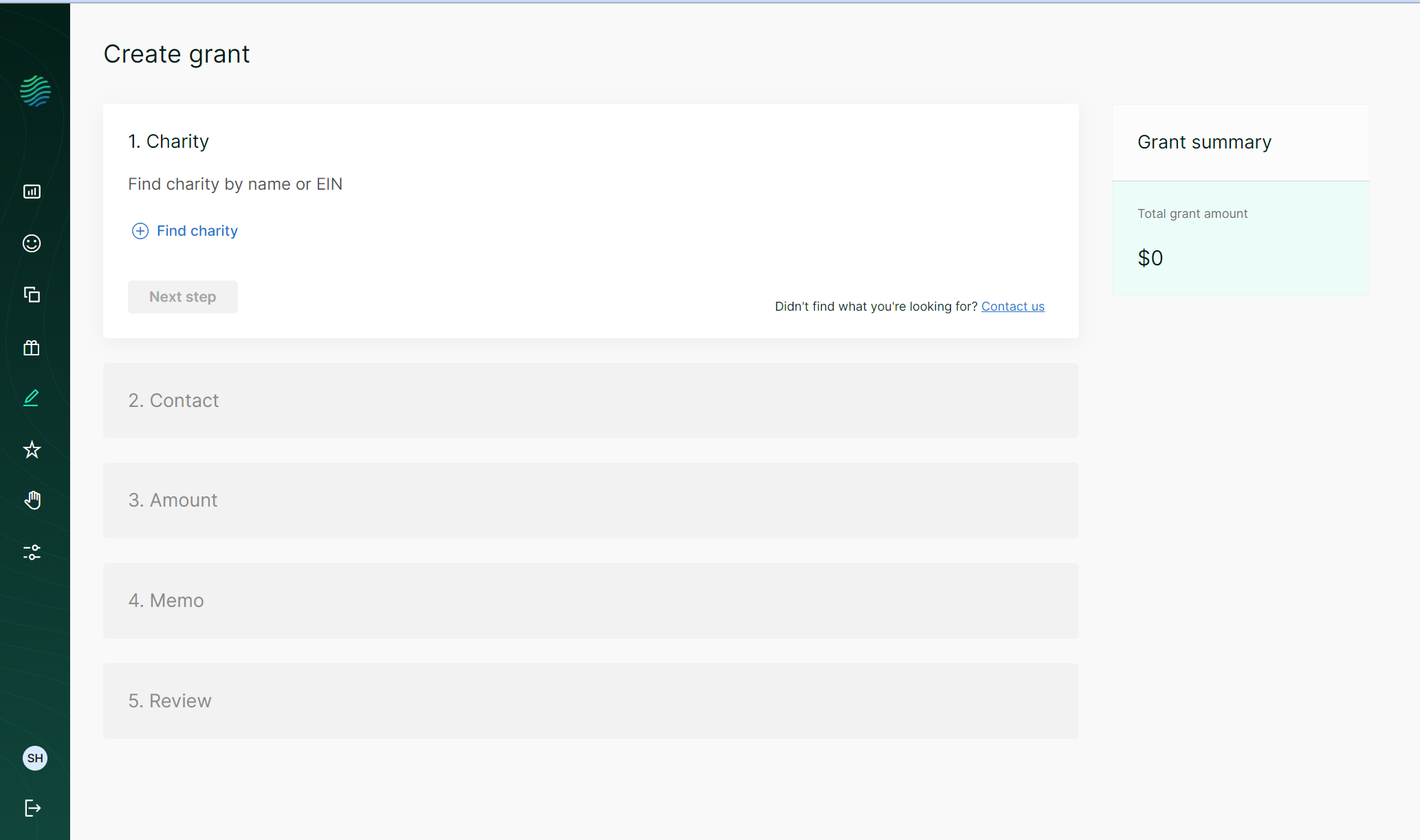Viewport: 1420px width, 840px height.
Task: Click the star favorites sidebar icon
Action: [x=32, y=450]
